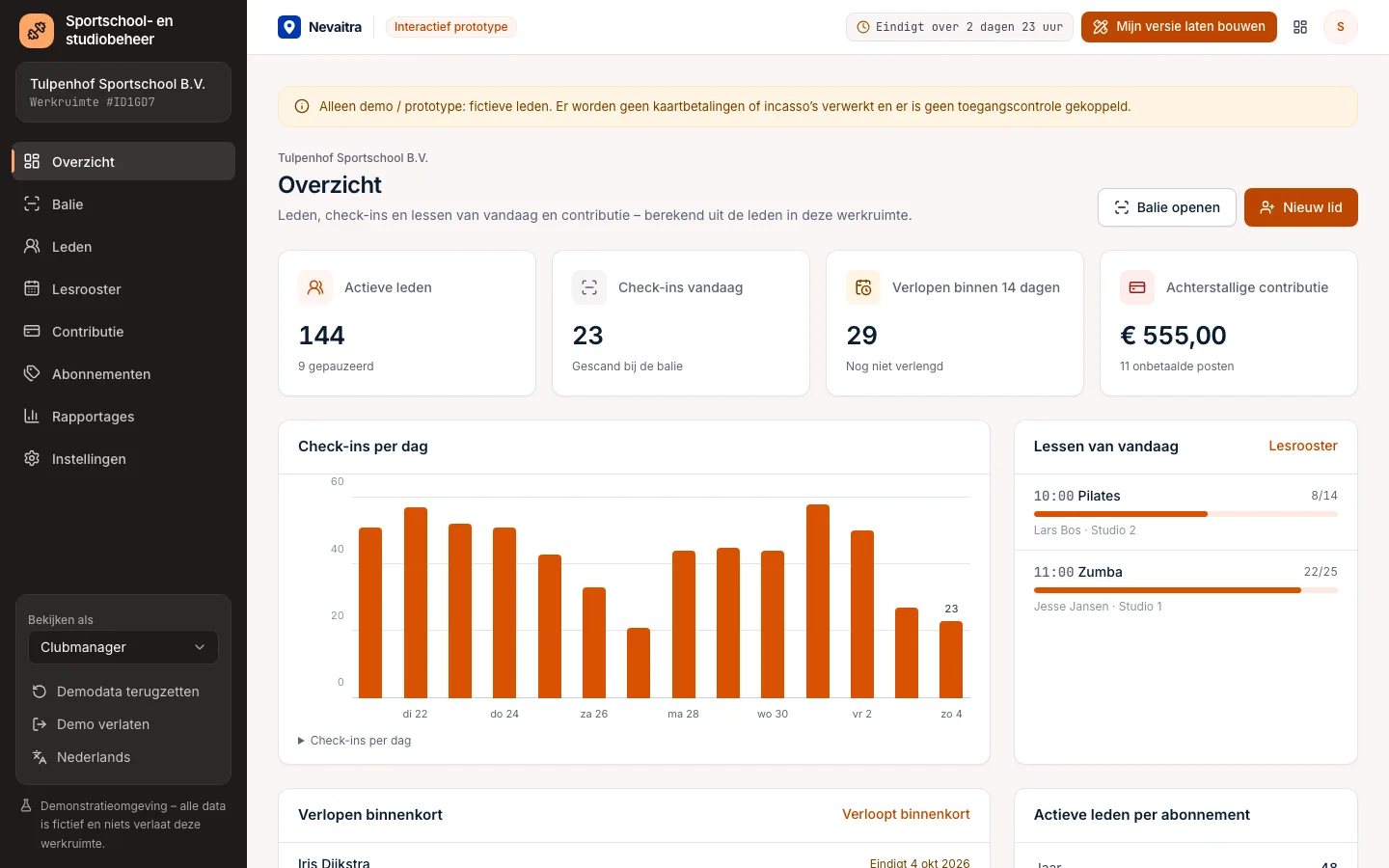Click the Werkruimte #ID1GD7 label
The image size is (1389, 868).
tap(93, 102)
